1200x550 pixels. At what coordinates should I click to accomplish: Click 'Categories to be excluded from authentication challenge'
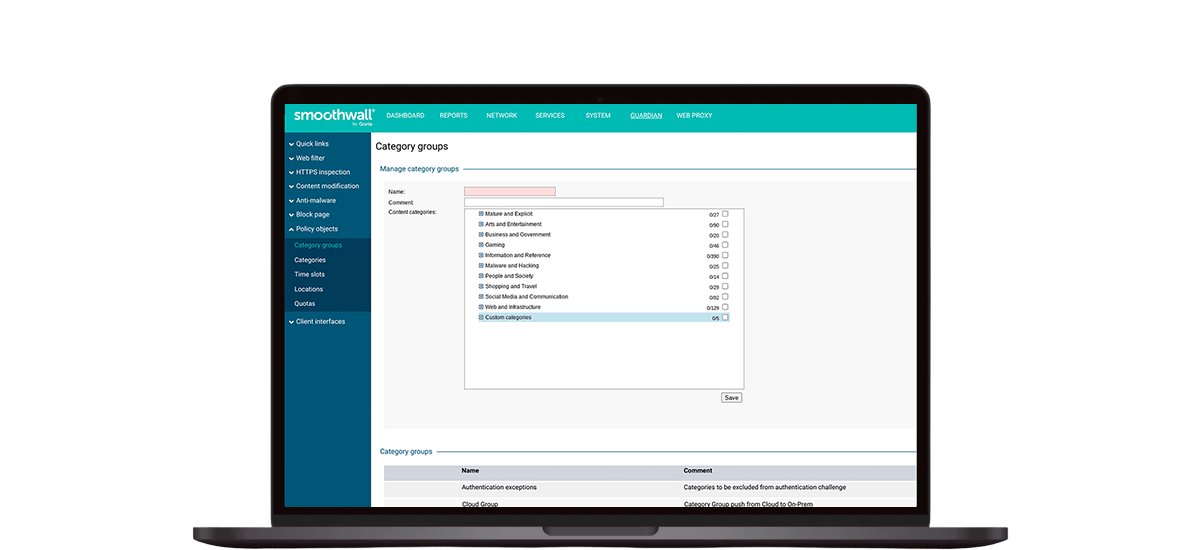tap(765, 488)
